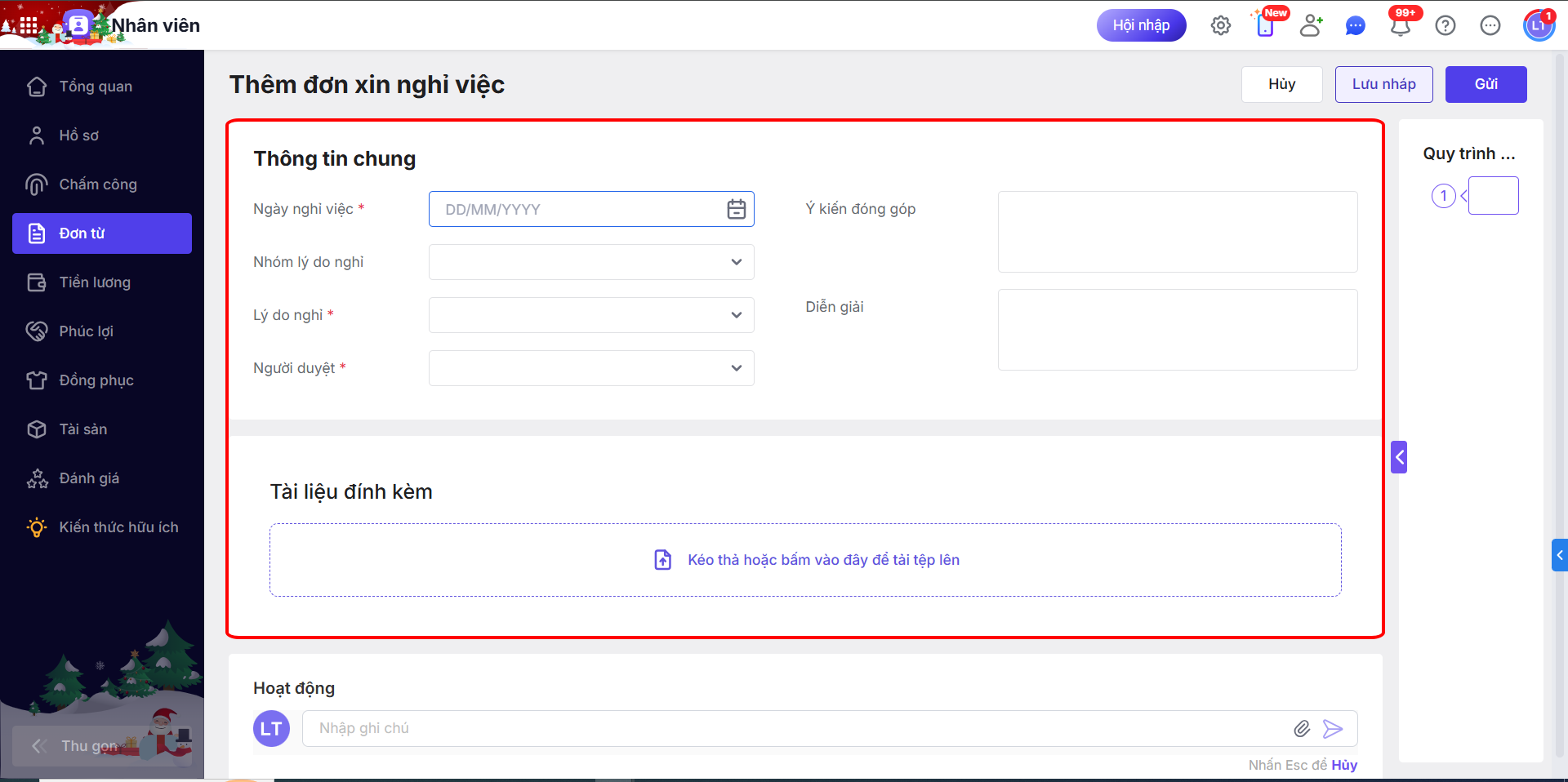The image size is (1568, 782).
Task: Click the Gửi submit button
Action: point(1486,84)
